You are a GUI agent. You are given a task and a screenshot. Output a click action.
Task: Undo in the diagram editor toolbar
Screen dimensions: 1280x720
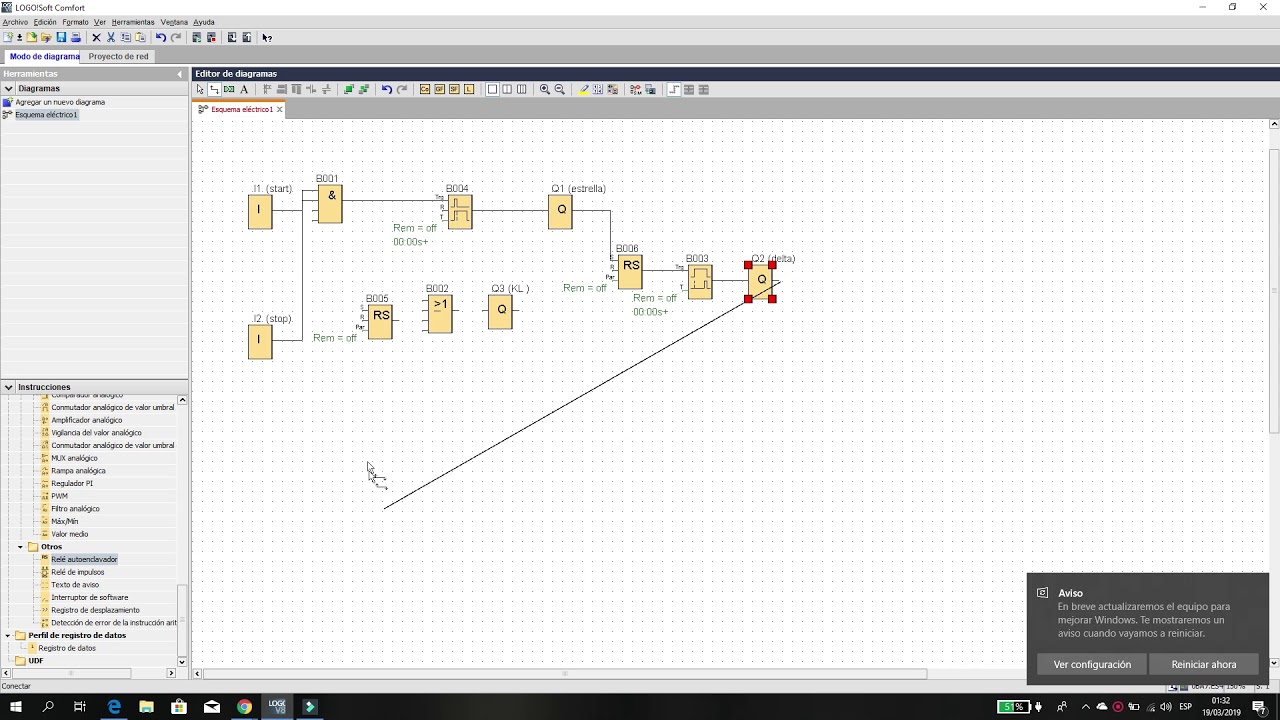pos(386,89)
